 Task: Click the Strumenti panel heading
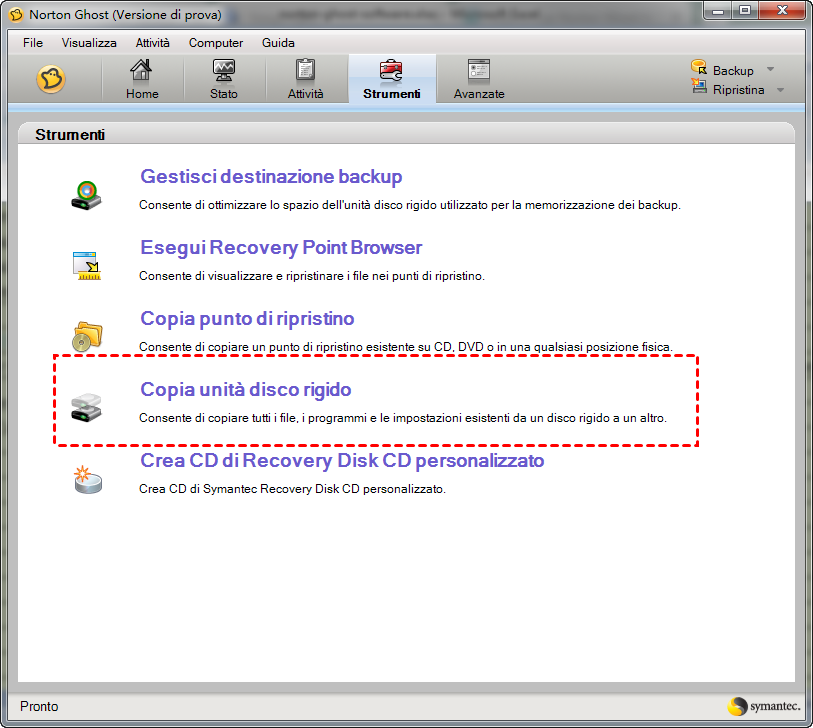70,135
